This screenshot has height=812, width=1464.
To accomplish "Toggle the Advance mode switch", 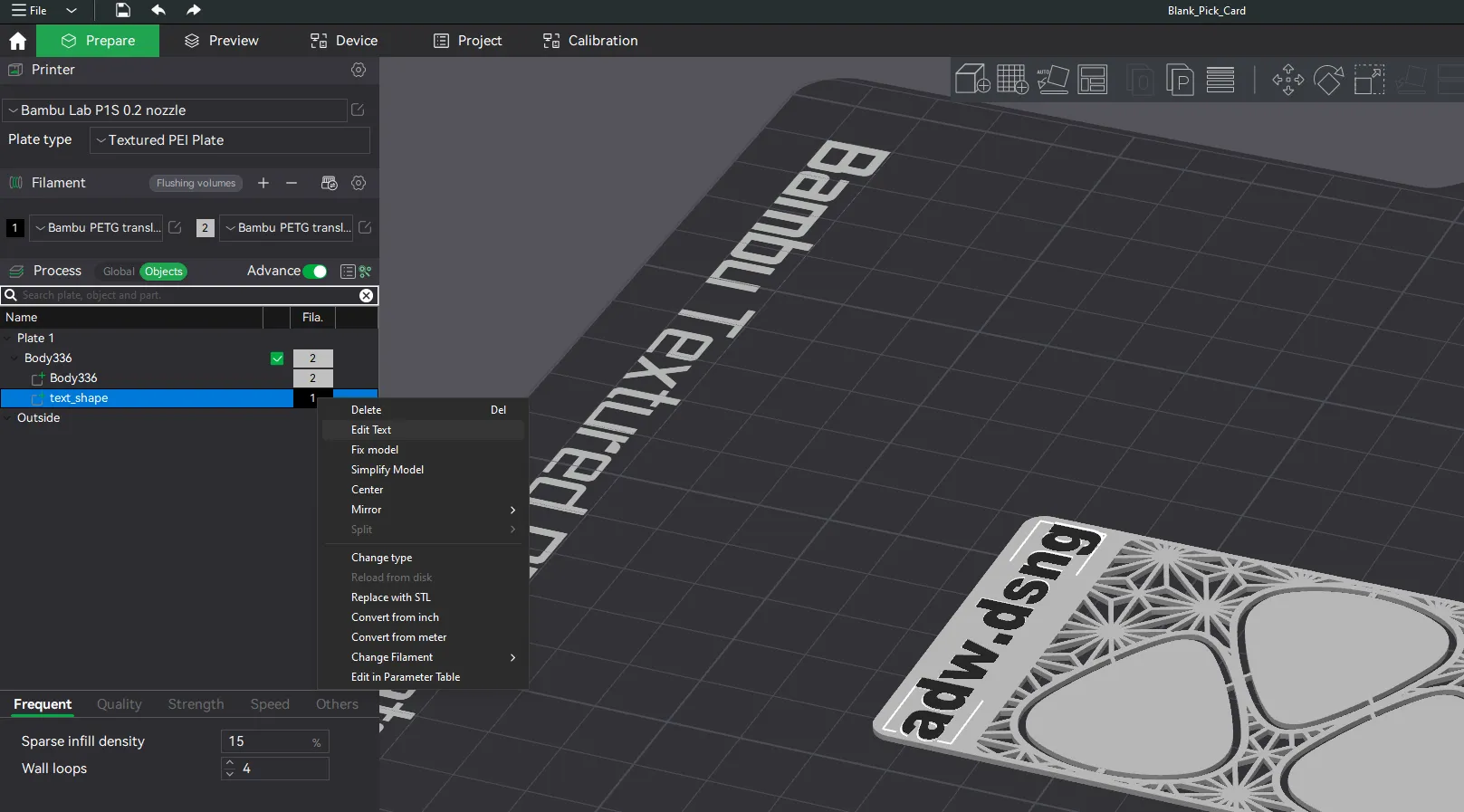I will 315,272.
